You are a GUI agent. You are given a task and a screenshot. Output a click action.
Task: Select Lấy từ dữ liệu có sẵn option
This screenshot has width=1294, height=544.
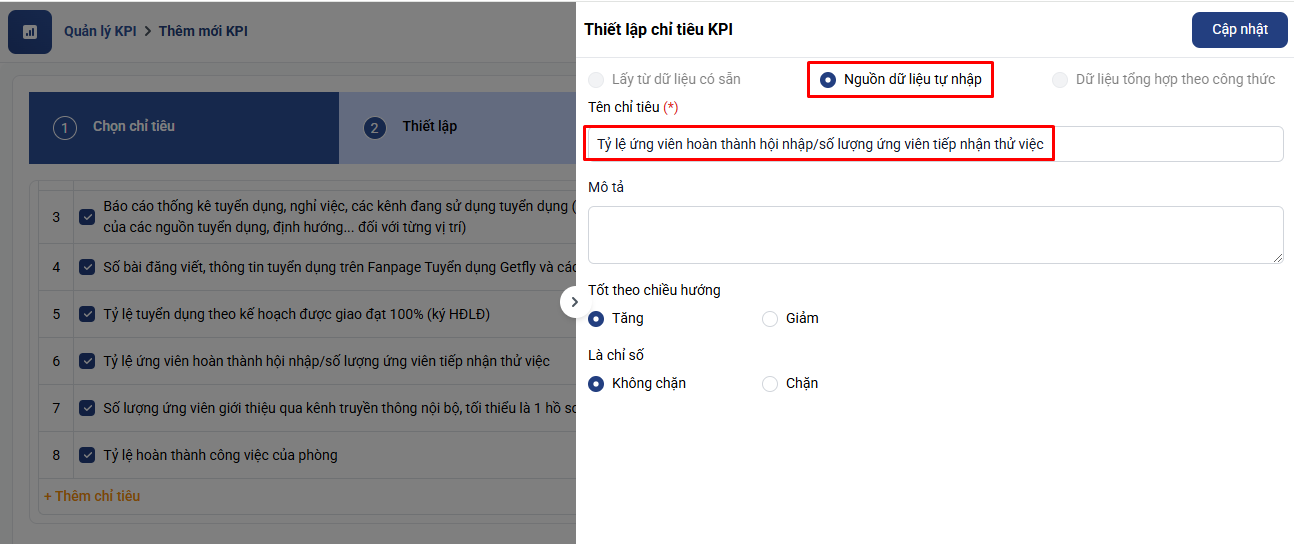597,80
